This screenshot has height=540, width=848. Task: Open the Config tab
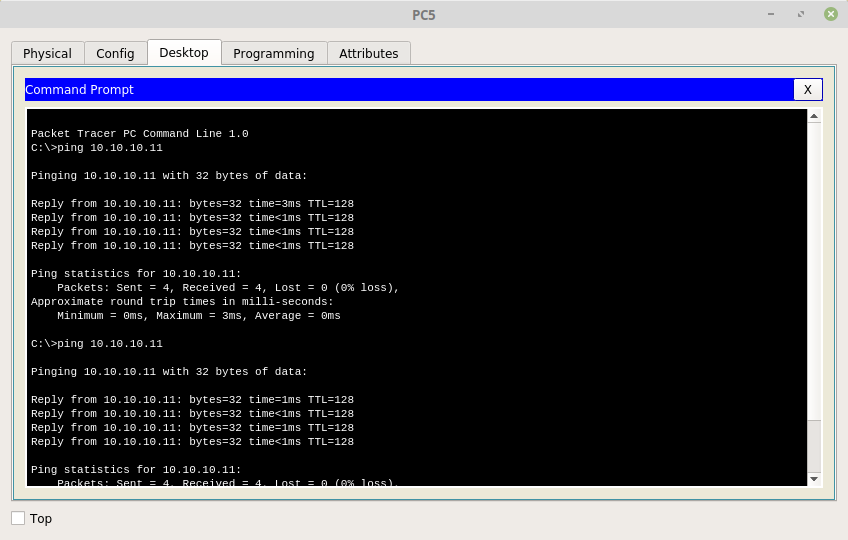pos(115,54)
